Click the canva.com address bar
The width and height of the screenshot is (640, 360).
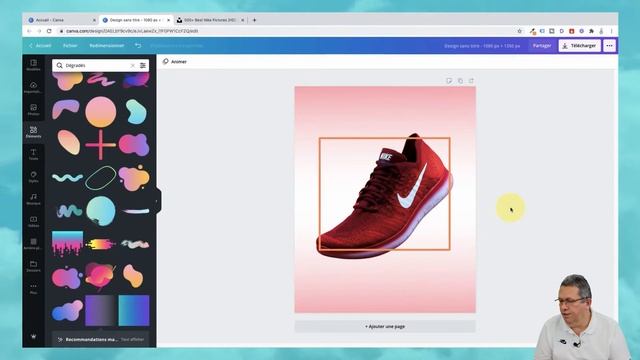tap(286, 31)
